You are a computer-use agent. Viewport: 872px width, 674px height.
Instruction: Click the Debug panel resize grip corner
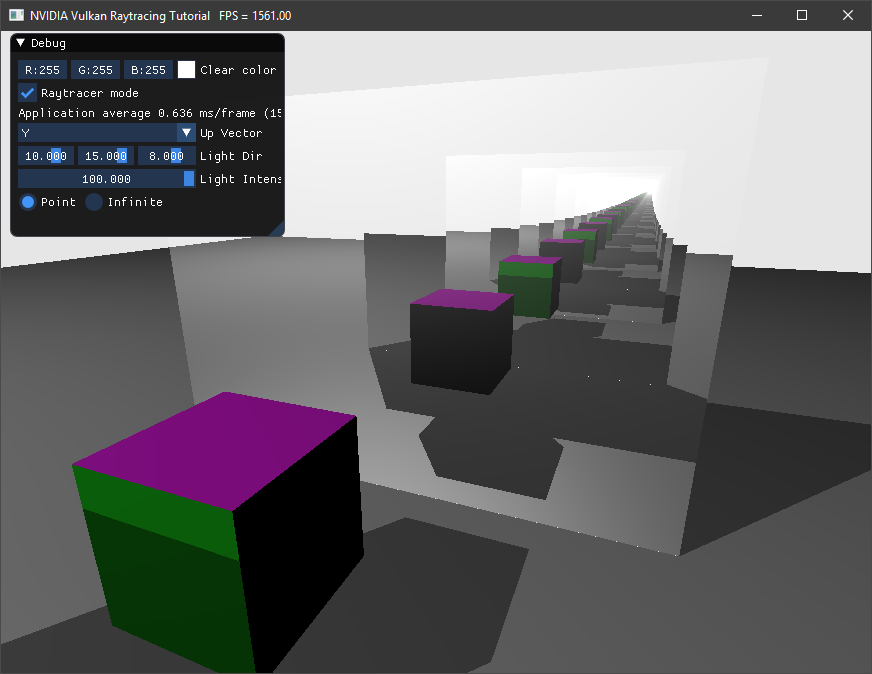click(278, 231)
